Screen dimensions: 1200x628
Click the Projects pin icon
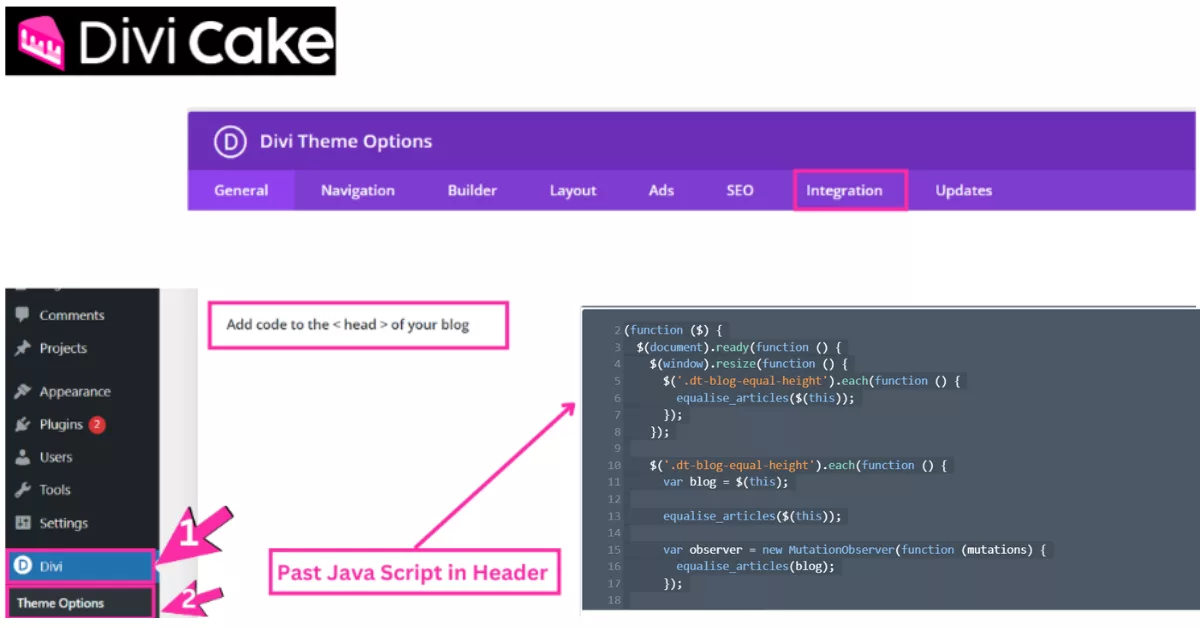(x=22, y=348)
